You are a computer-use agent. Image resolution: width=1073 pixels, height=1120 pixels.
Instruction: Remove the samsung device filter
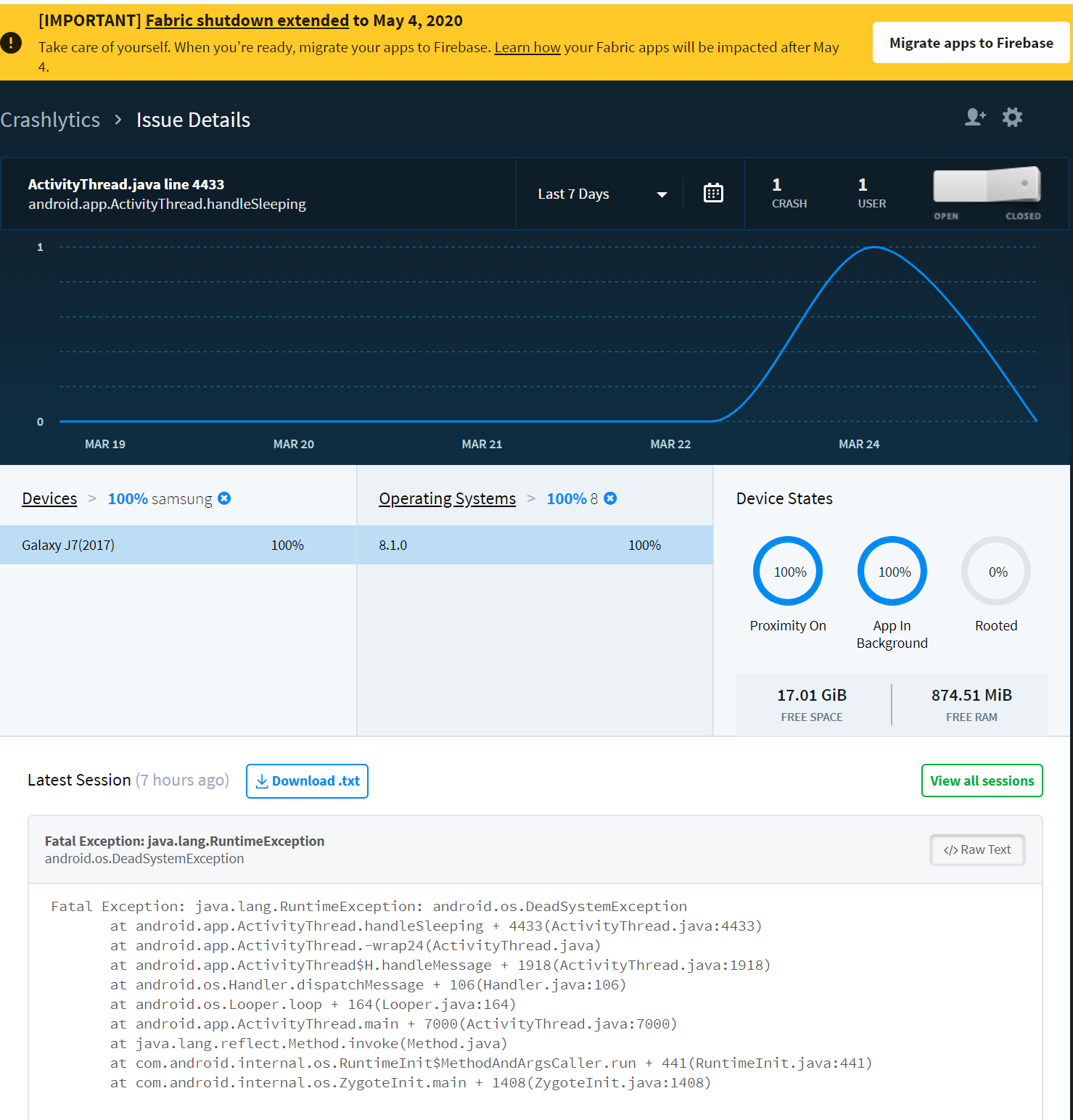pos(224,498)
